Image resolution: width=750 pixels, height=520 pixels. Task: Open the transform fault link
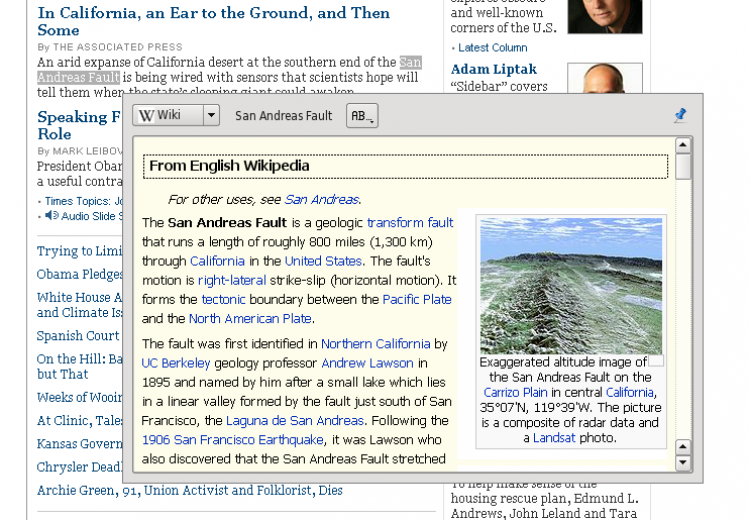[x=410, y=222]
